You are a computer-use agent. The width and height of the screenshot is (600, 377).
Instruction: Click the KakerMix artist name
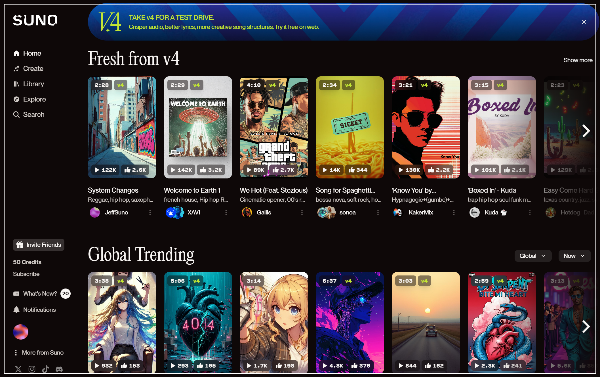click(421, 212)
